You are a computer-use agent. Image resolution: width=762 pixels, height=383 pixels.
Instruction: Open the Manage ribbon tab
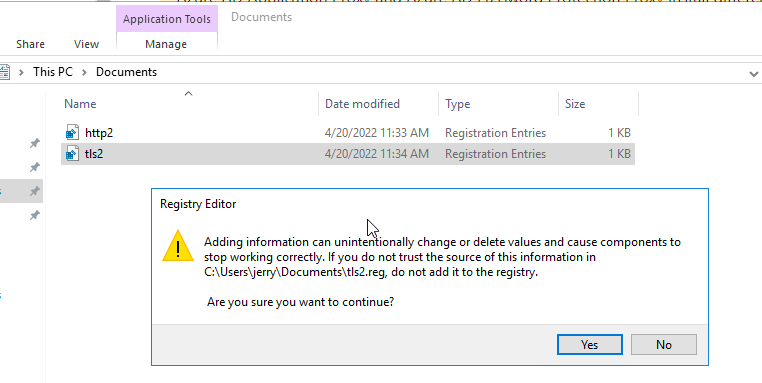coord(166,44)
